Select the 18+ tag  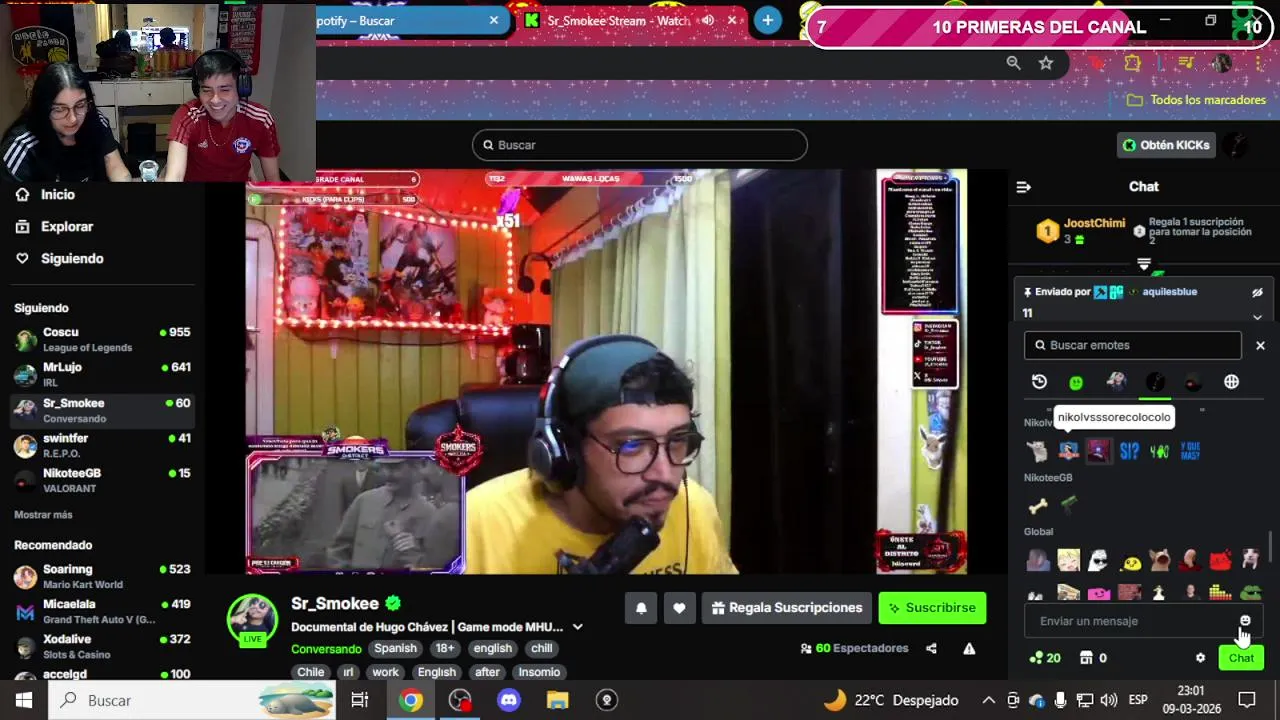[444, 648]
